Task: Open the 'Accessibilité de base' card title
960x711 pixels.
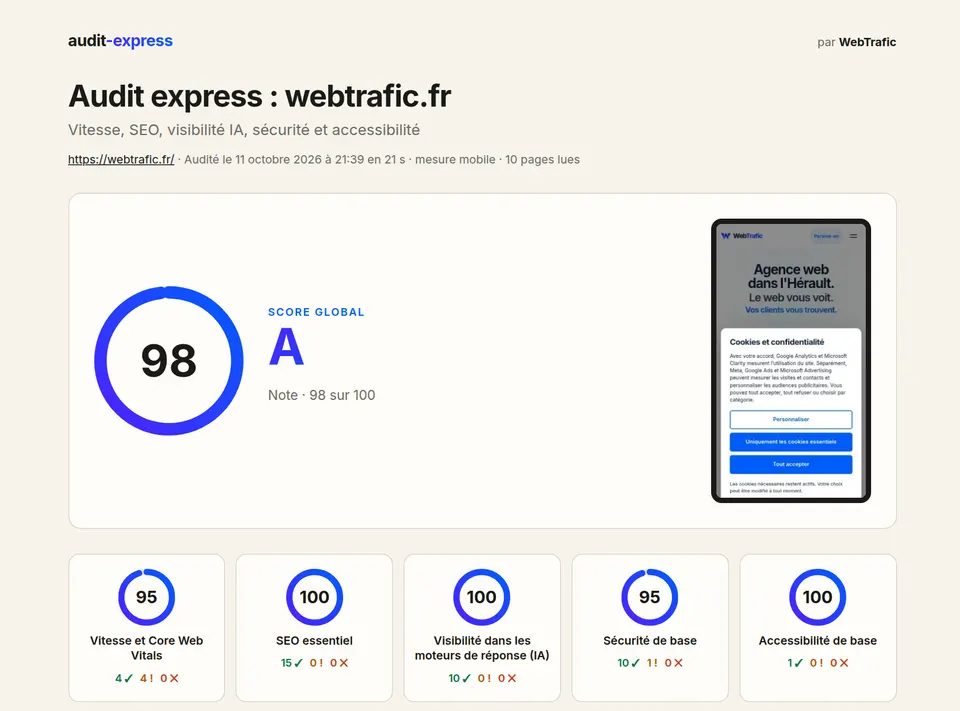Action: pyautogui.click(x=817, y=641)
